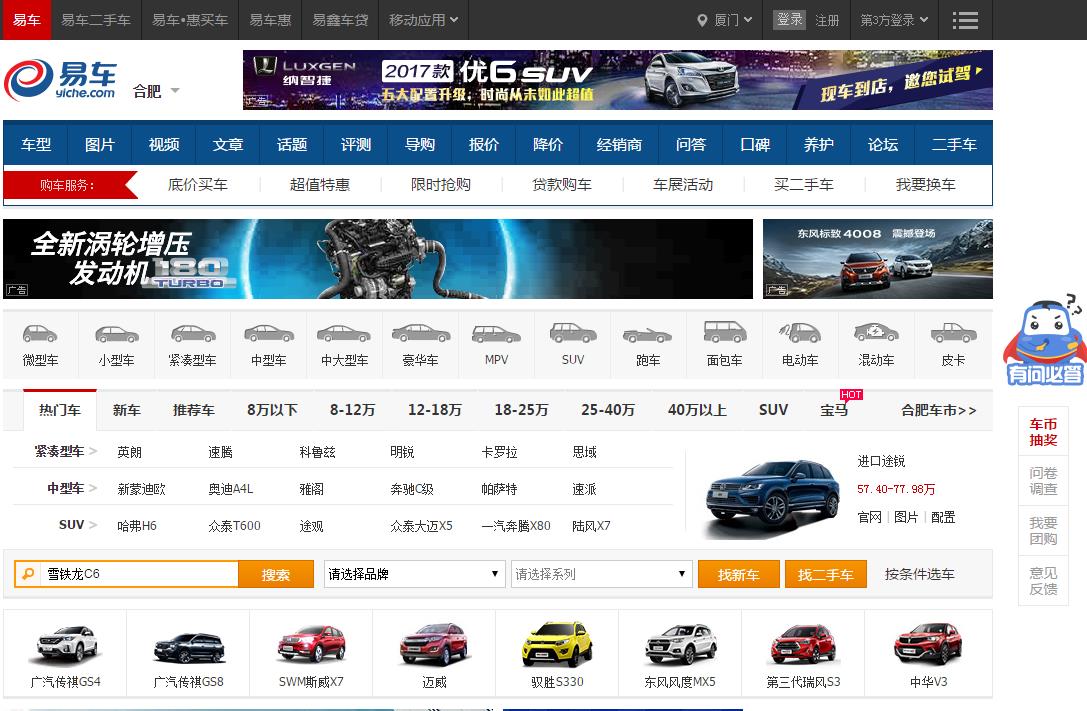Switch to the 热门车 tab
Viewport: 1087px width, 711px height.
pyautogui.click(x=60, y=410)
